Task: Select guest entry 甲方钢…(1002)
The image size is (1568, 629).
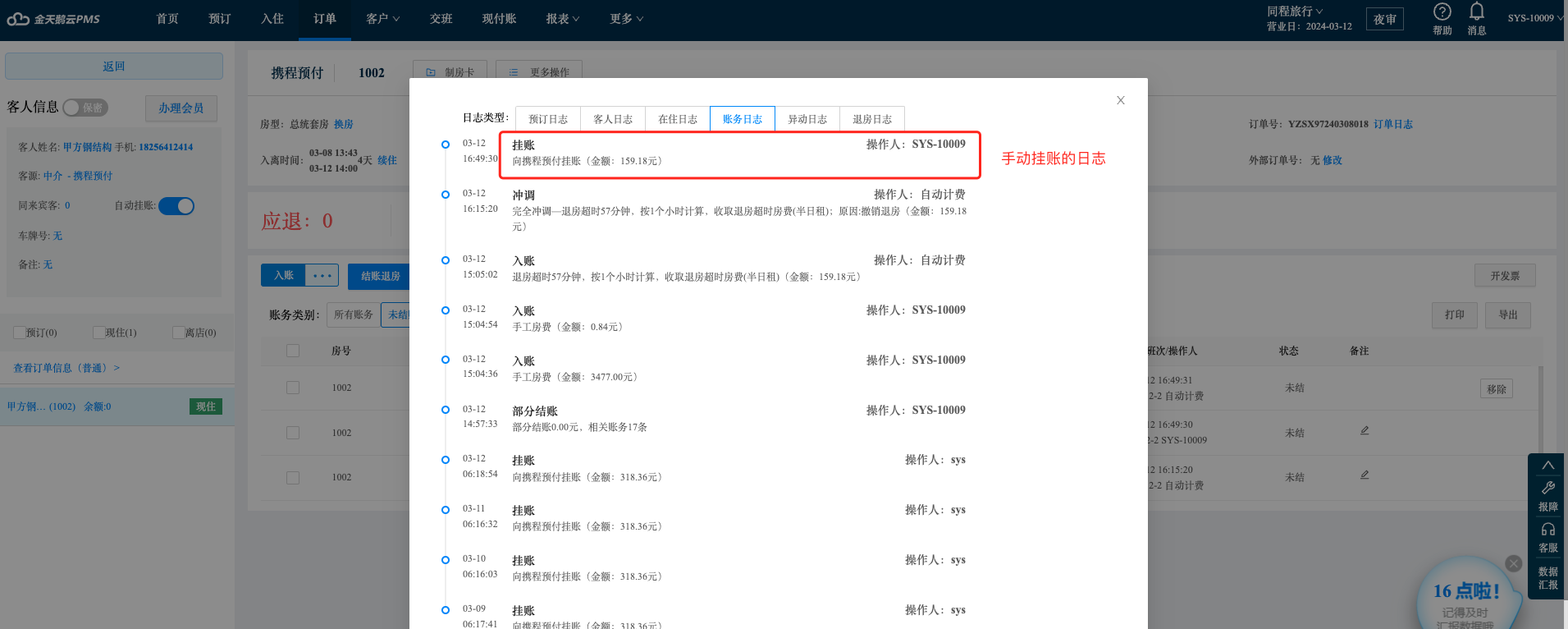Action: tap(117, 406)
